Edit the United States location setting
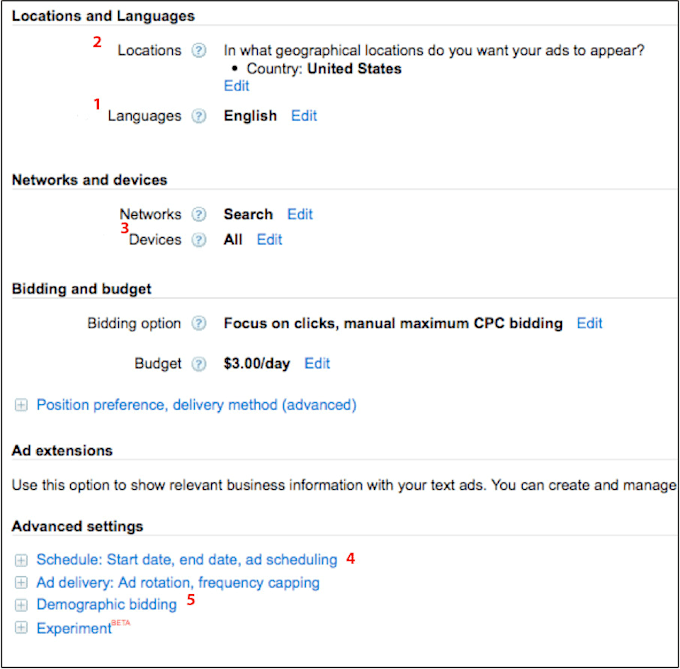Image resolution: width=680 pixels, height=669 pixels. (x=236, y=86)
